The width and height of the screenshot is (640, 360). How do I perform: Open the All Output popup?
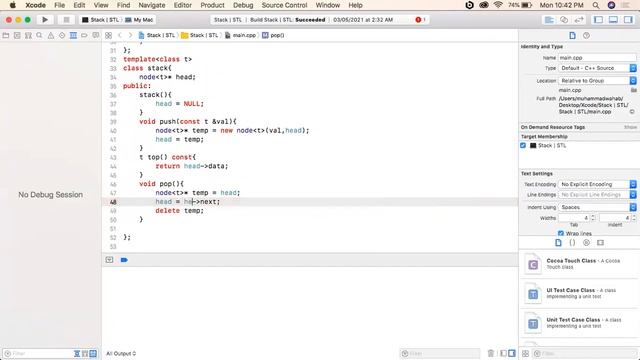click(x=121, y=353)
